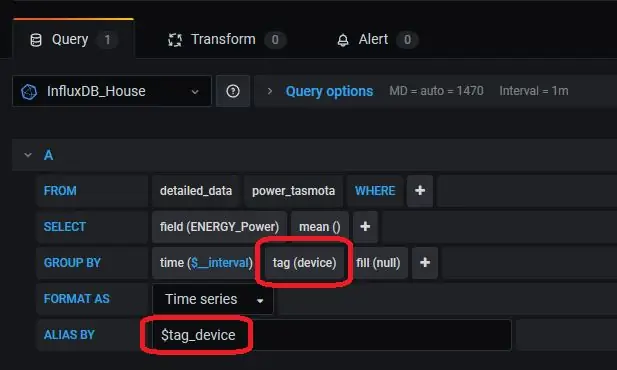This screenshot has width=617, height=370.
Task: Click the ALIAS BY input containing $tag_device
Action: point(332,335)
